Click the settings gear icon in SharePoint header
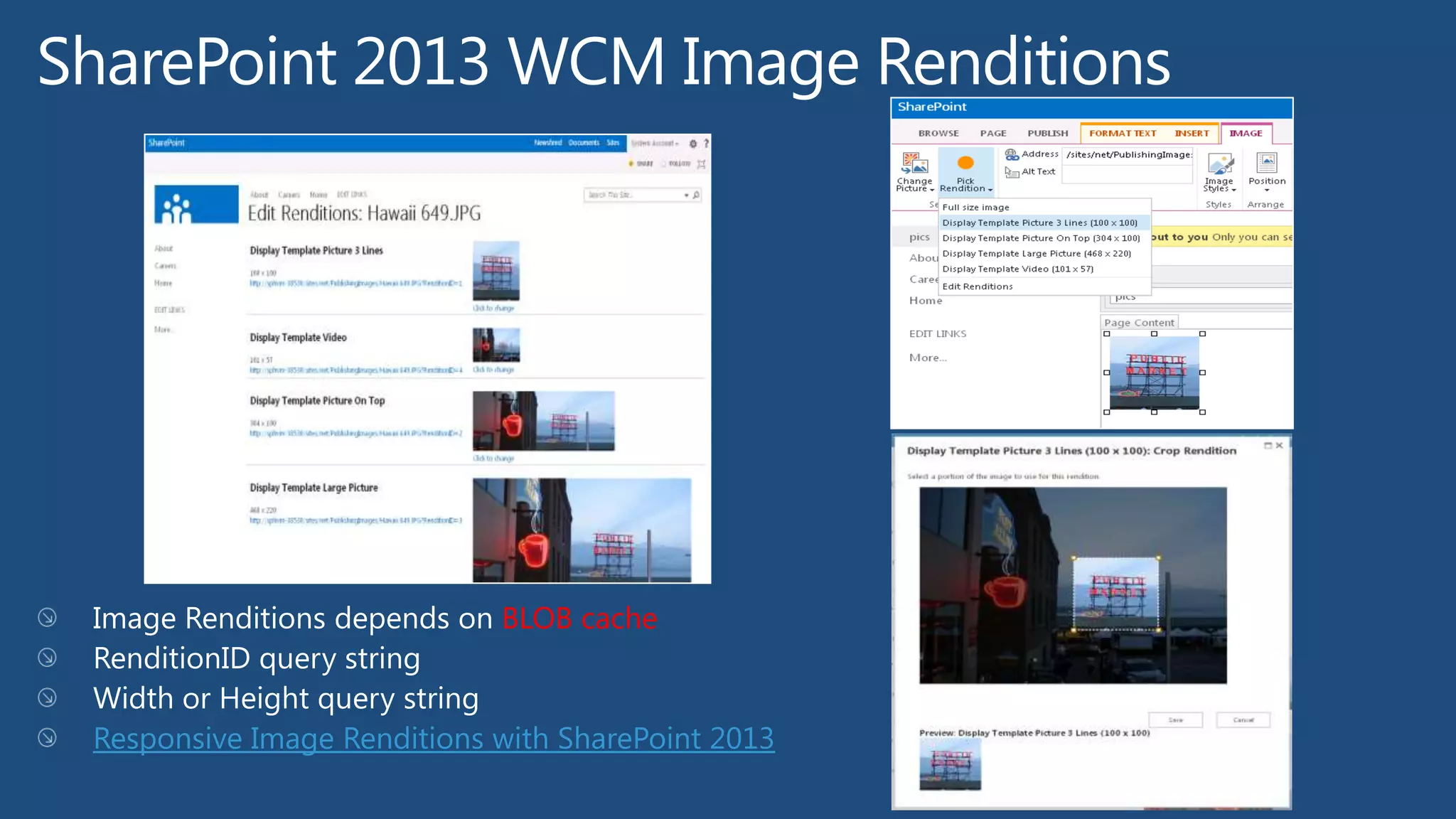The height and width of the screenshot is (819, 1456). pyautogui.click(x=693, y=144)
